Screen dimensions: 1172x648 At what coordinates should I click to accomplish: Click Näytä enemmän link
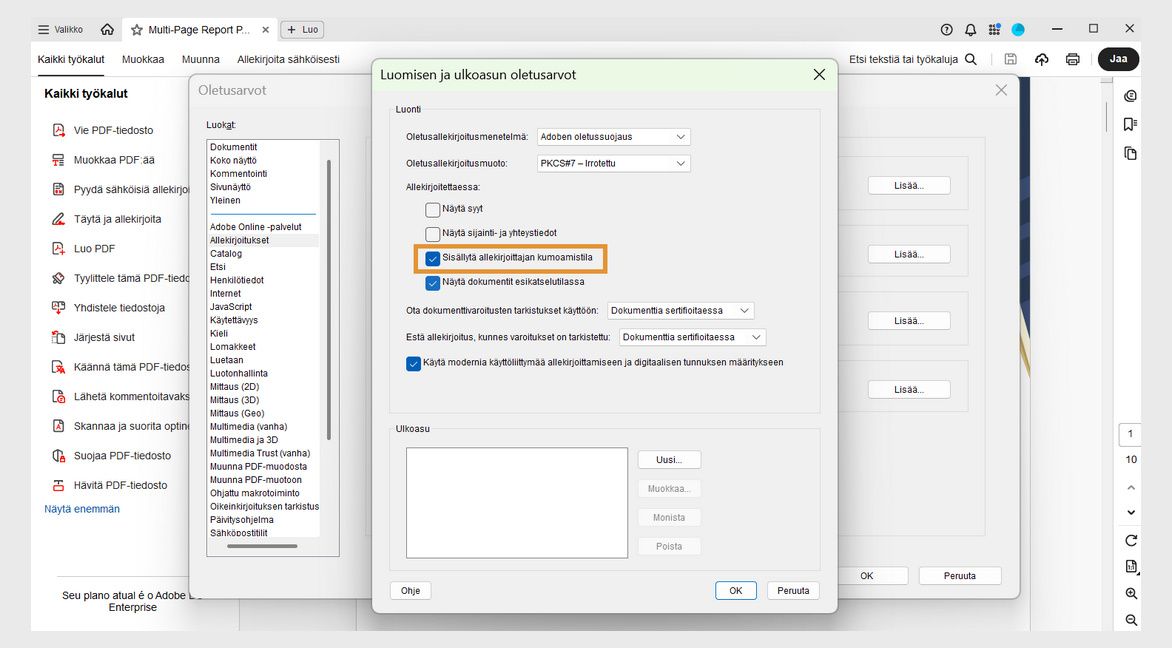pyautogui.click(x=81, y=509)
